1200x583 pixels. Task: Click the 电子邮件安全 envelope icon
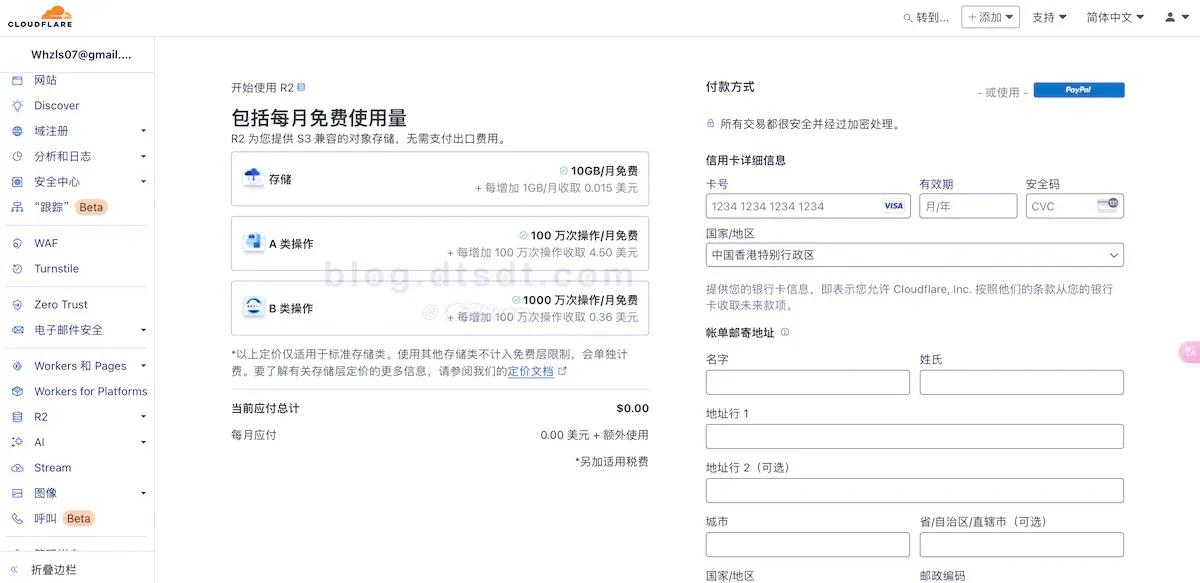pyautogui.click(x=17, y=330)
